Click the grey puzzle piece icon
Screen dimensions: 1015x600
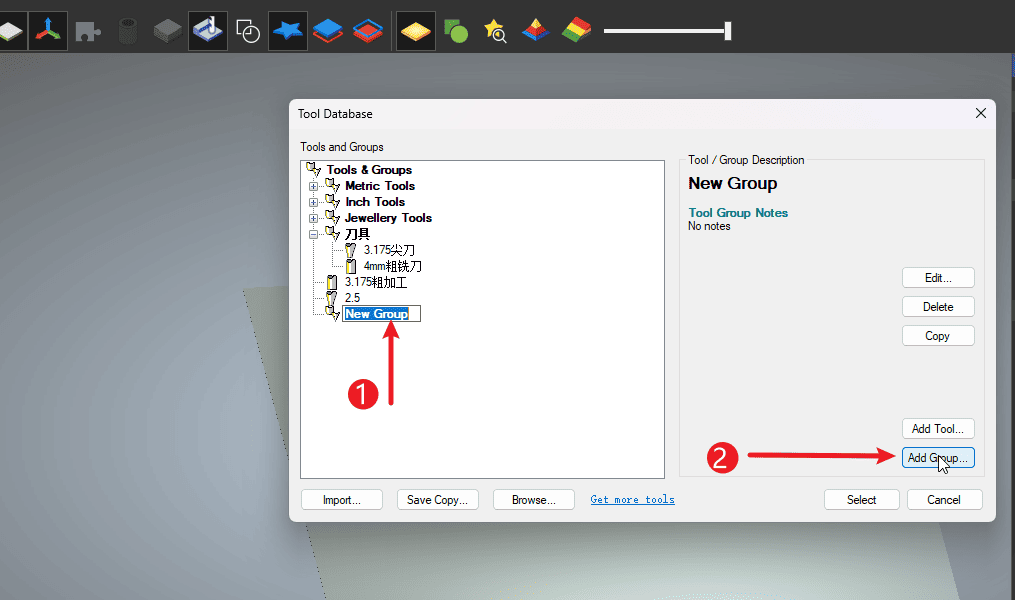[88, 31]
